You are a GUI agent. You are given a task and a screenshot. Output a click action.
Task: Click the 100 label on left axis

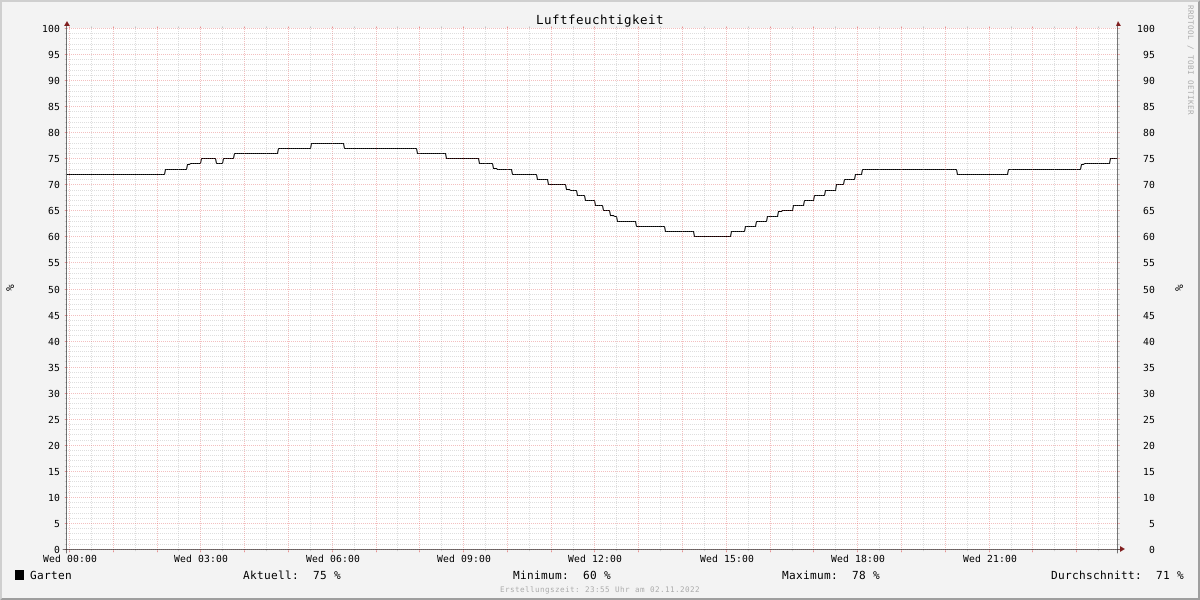51,28
